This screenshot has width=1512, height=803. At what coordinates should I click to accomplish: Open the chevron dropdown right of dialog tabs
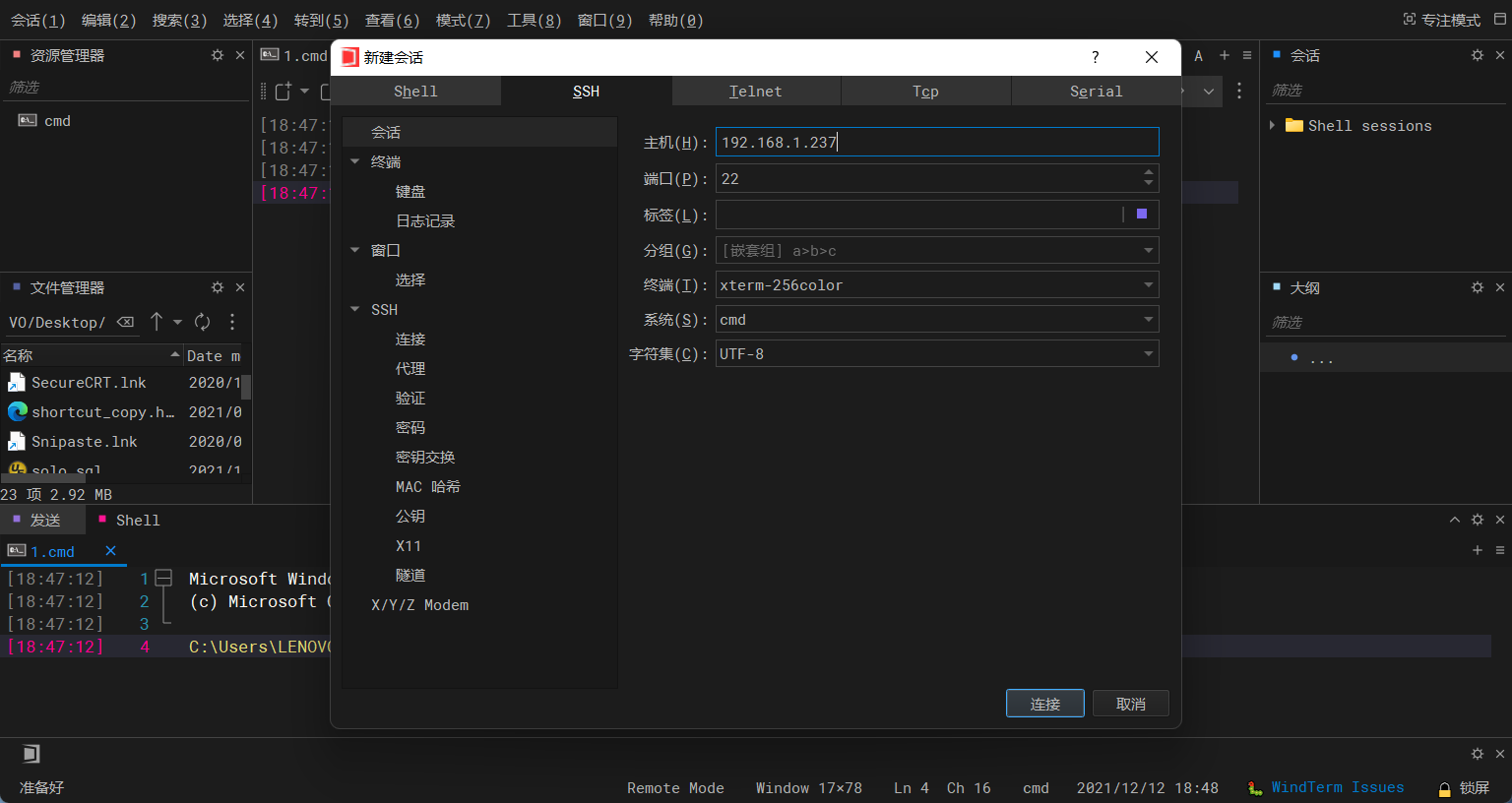pyautogui.click(x=1209, y=91)
